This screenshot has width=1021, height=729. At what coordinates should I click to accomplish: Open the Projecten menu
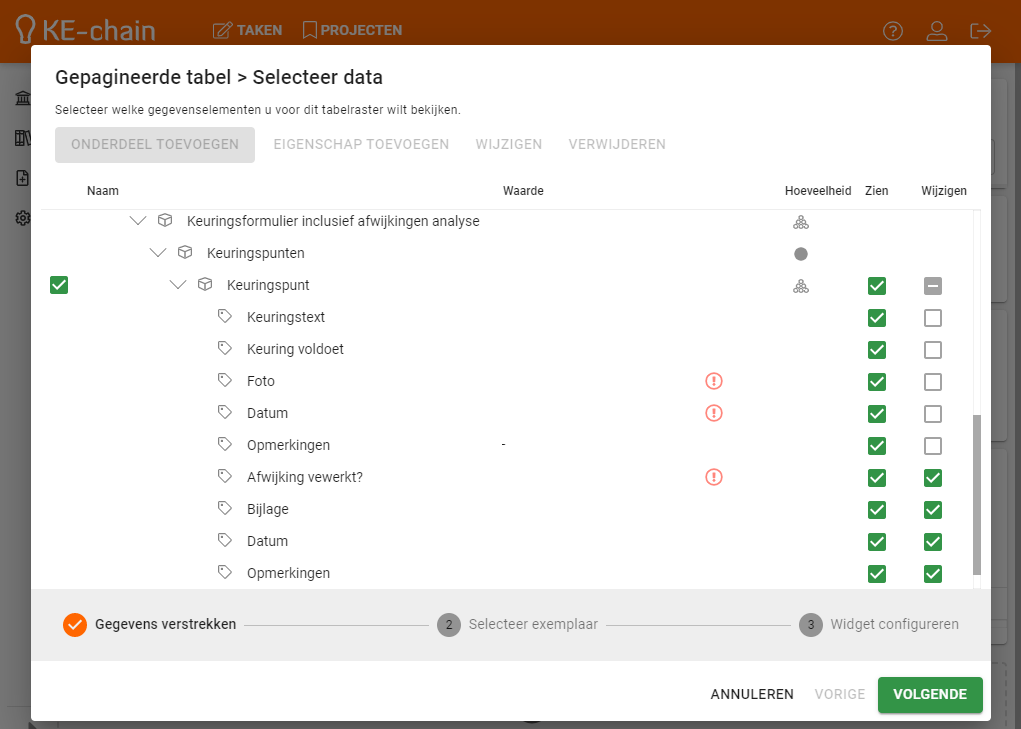(352, 30)
